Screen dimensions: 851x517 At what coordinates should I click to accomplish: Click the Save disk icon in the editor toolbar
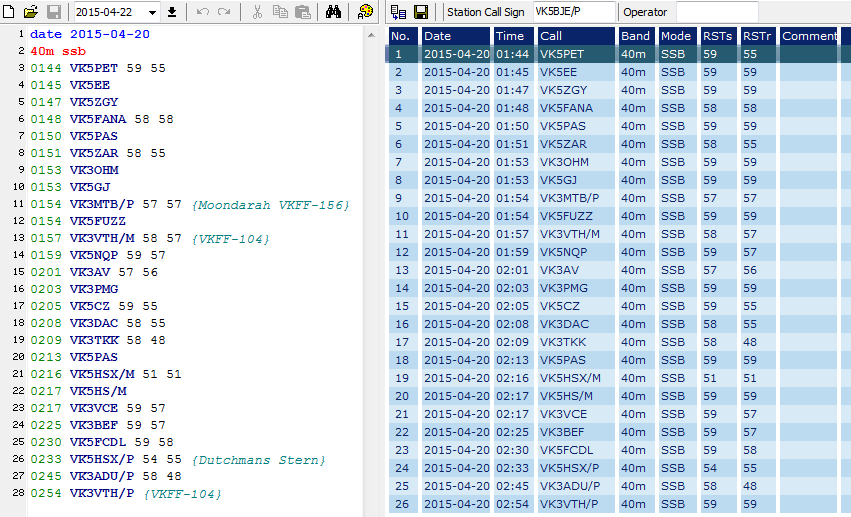[53, 12]
